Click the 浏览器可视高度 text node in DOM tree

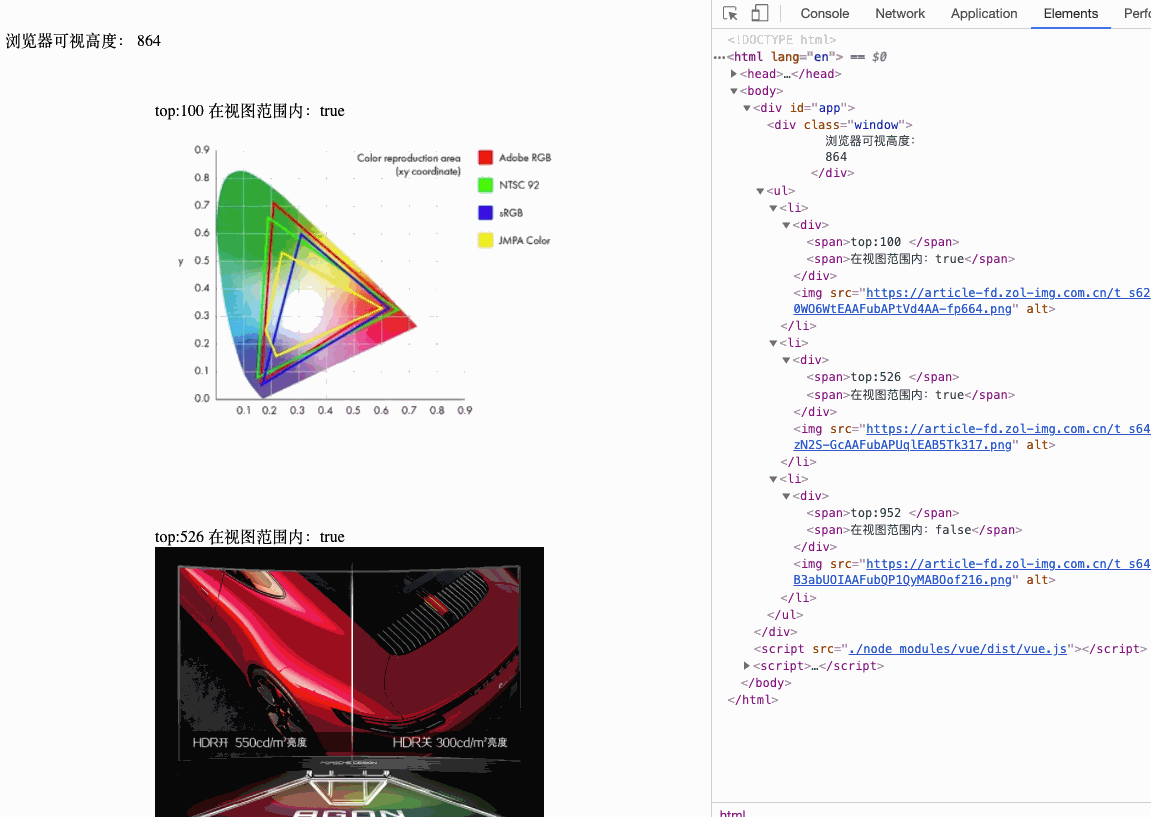871,140
